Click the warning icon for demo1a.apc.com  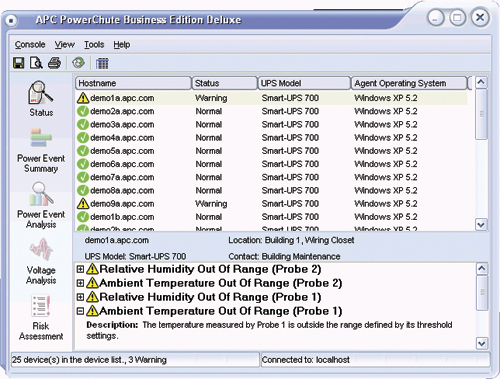tap(83, 98)
